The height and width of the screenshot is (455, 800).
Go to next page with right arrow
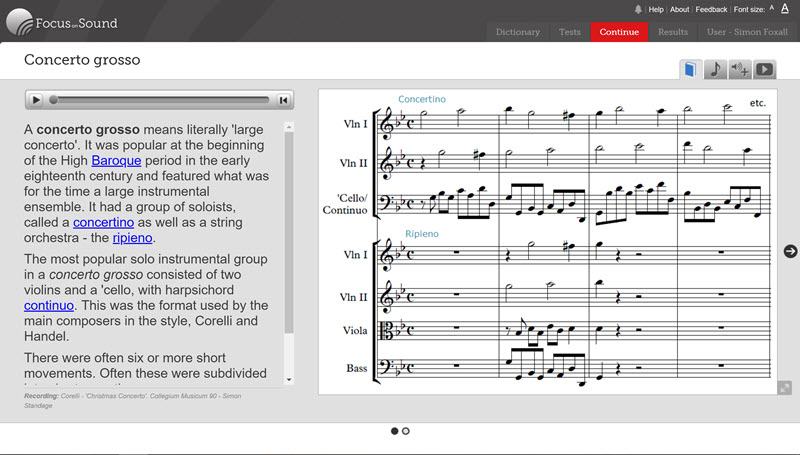click(790, 251)
